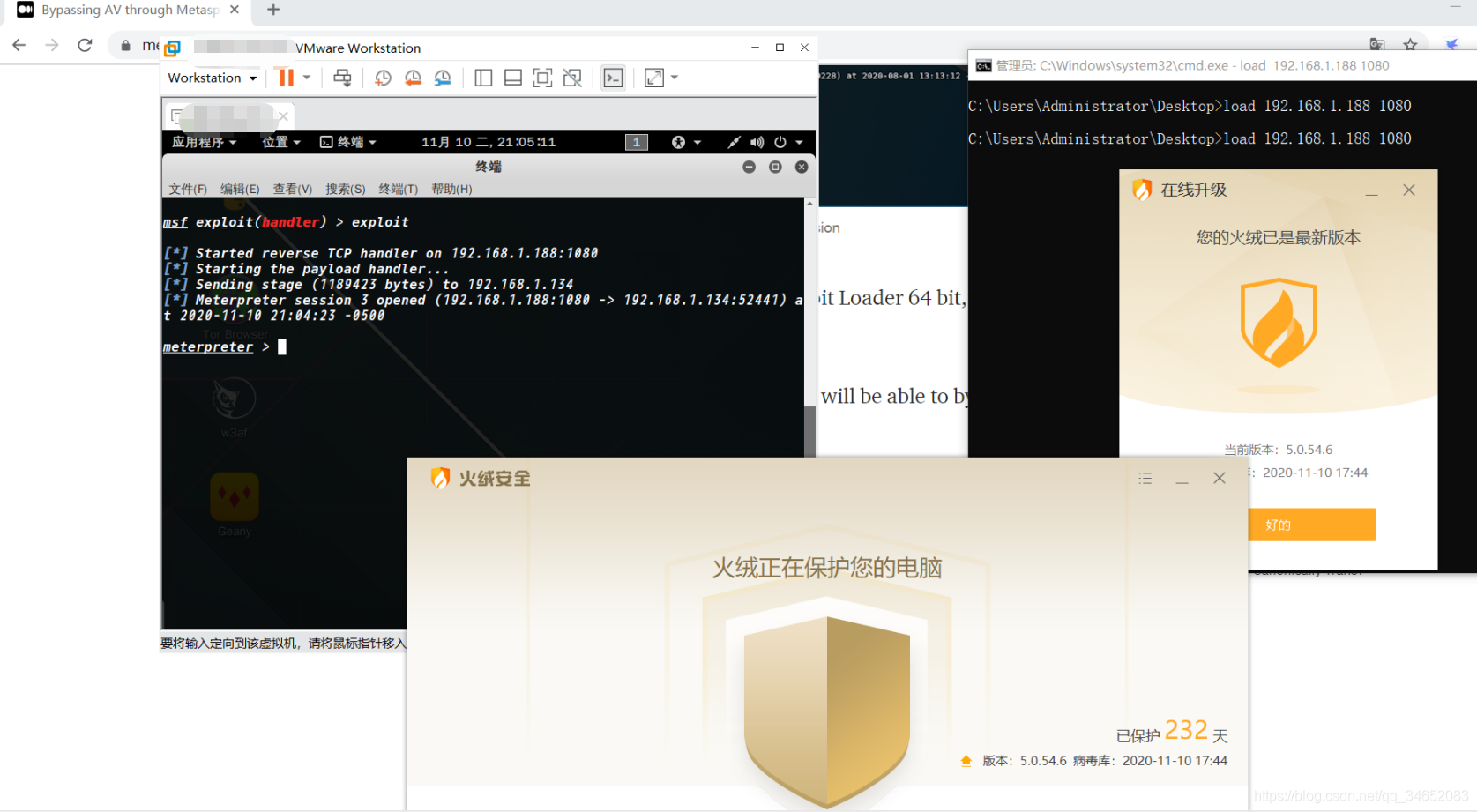1477x812 pixels.
Task: Click the site lock icon in address bar
Action: click(125, 46)
